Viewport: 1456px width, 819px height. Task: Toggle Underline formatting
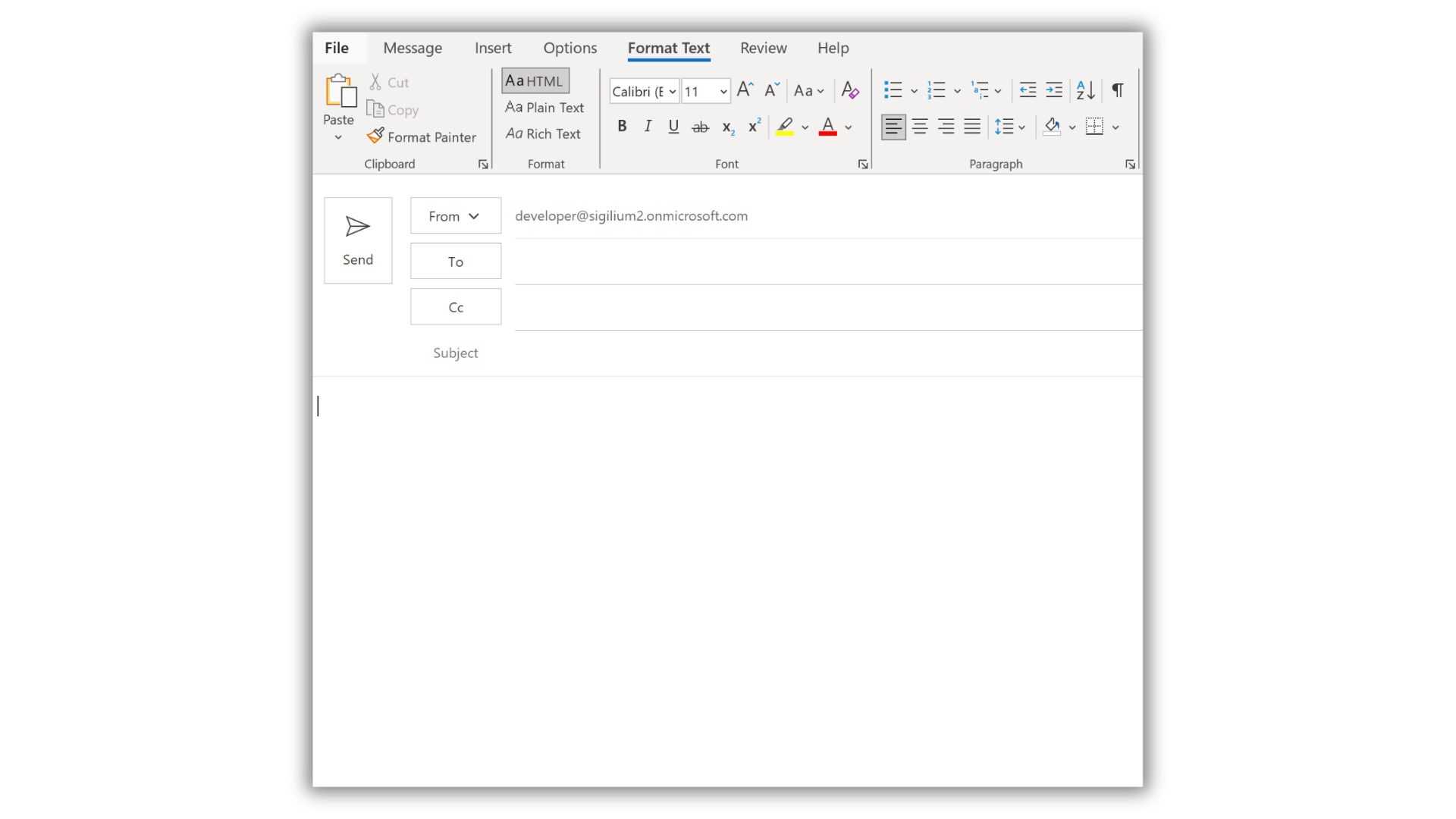673,127
